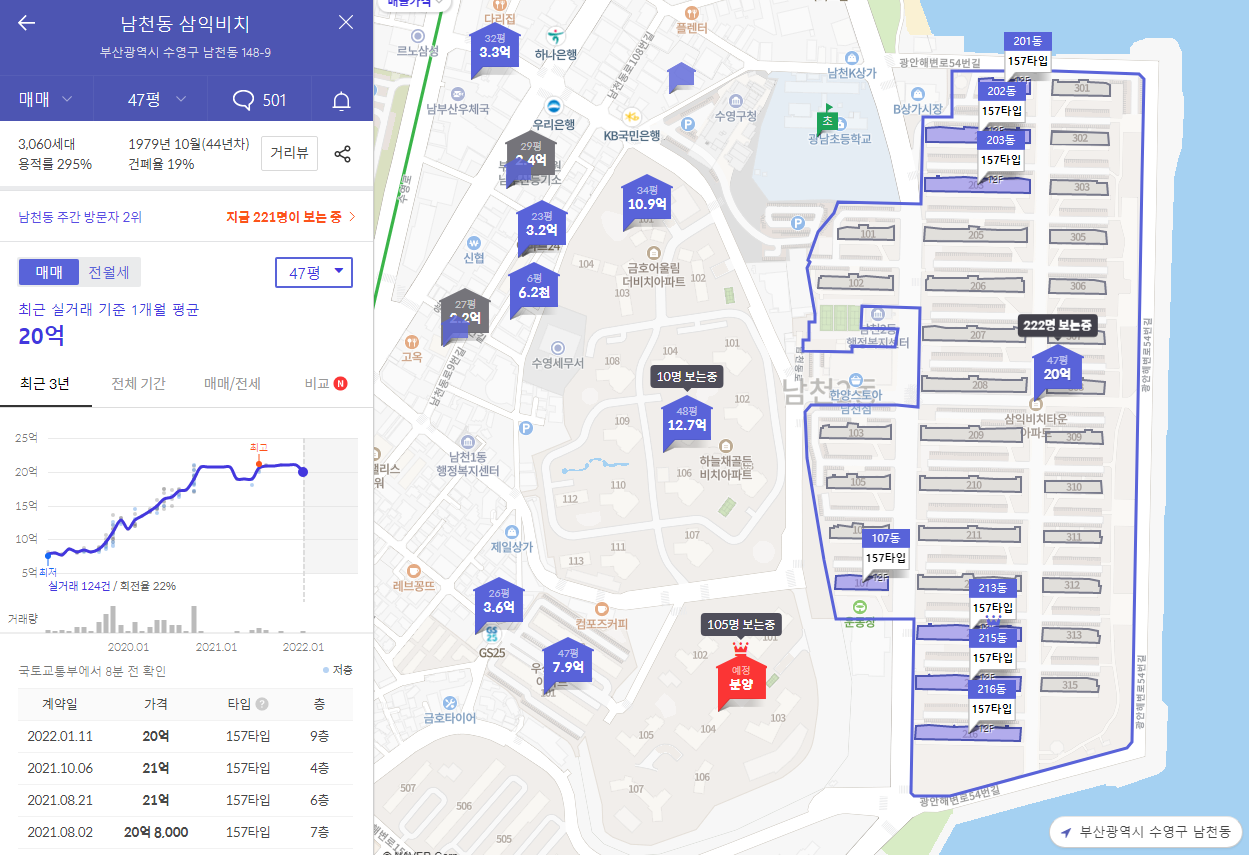Screen dimensions: 1249x855
Task: Open the 거리뷰 street view
Action: click(x=290, y=154)
